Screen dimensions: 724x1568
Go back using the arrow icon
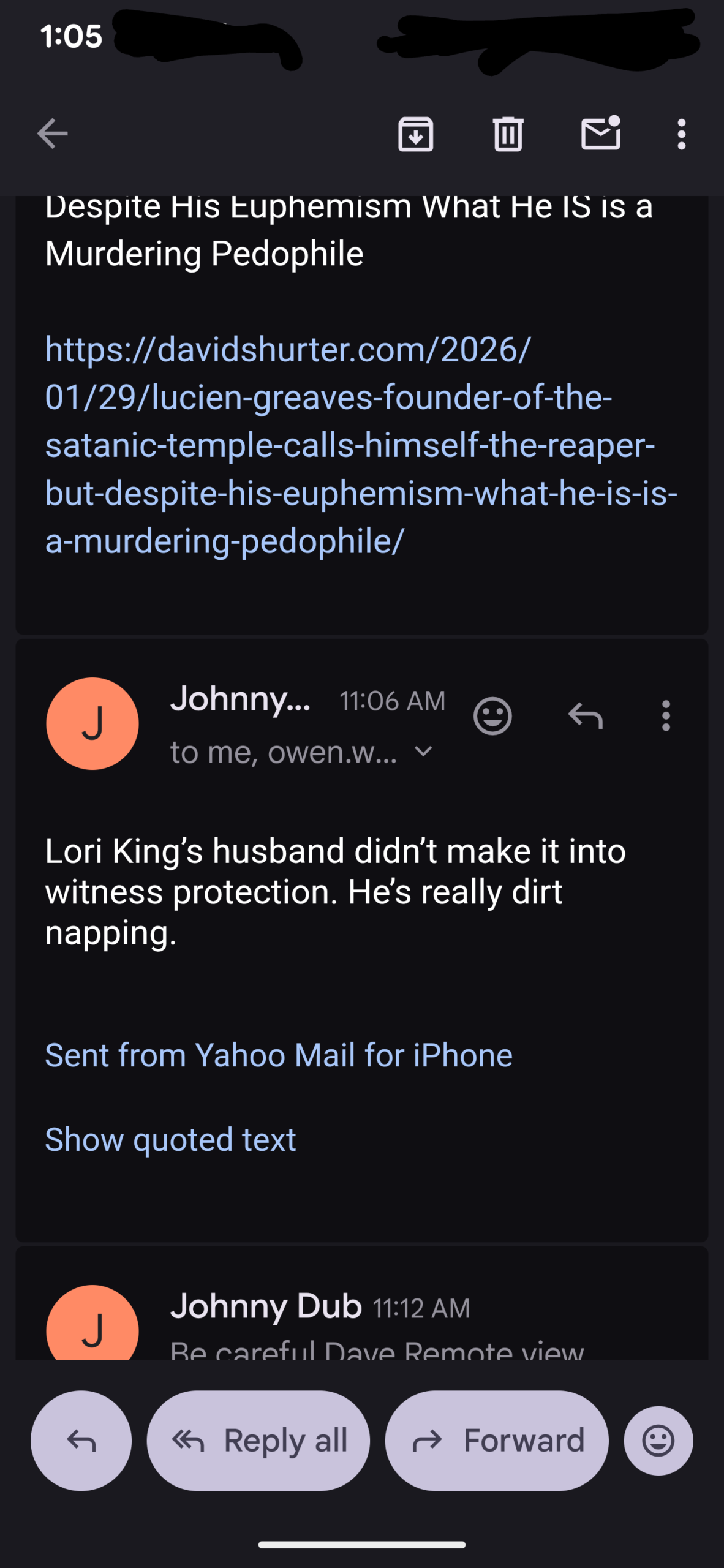[52, 134]
